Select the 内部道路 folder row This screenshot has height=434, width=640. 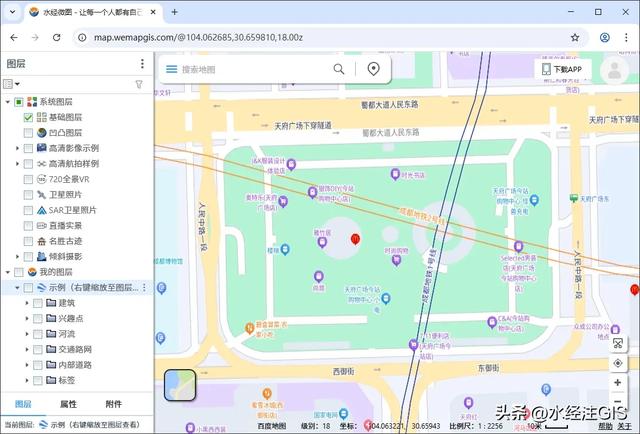coord(78,365)
